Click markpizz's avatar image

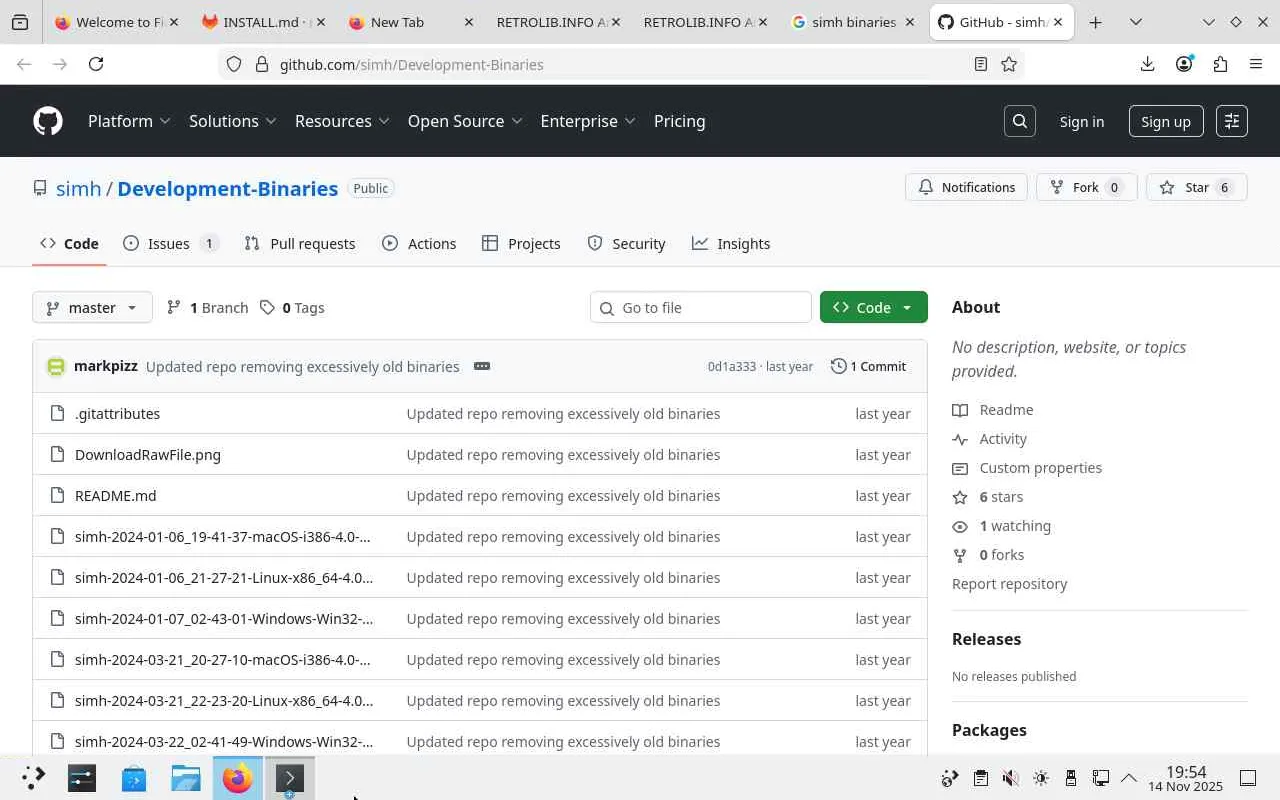tap(56, 366)
